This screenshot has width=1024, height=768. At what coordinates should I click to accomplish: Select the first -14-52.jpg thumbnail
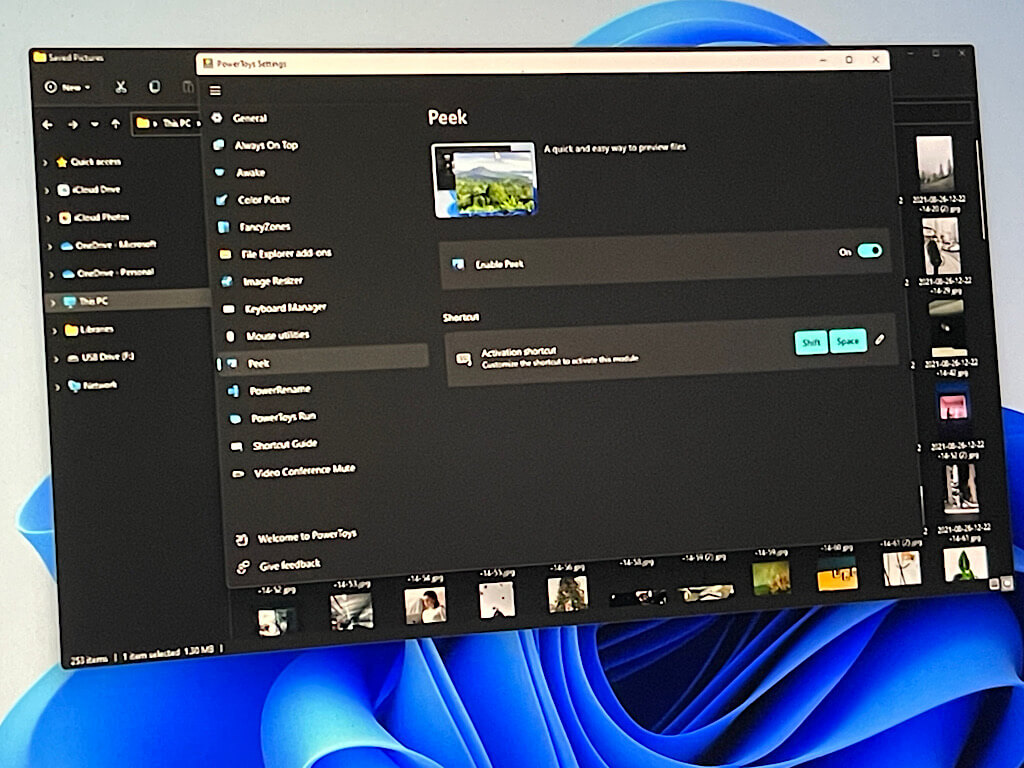point(276,621)
